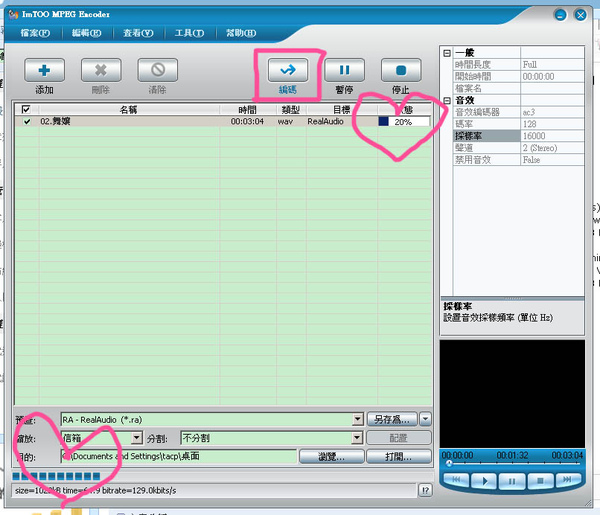Click the 添加 (Add) plus icon

[x=44, y=70]
